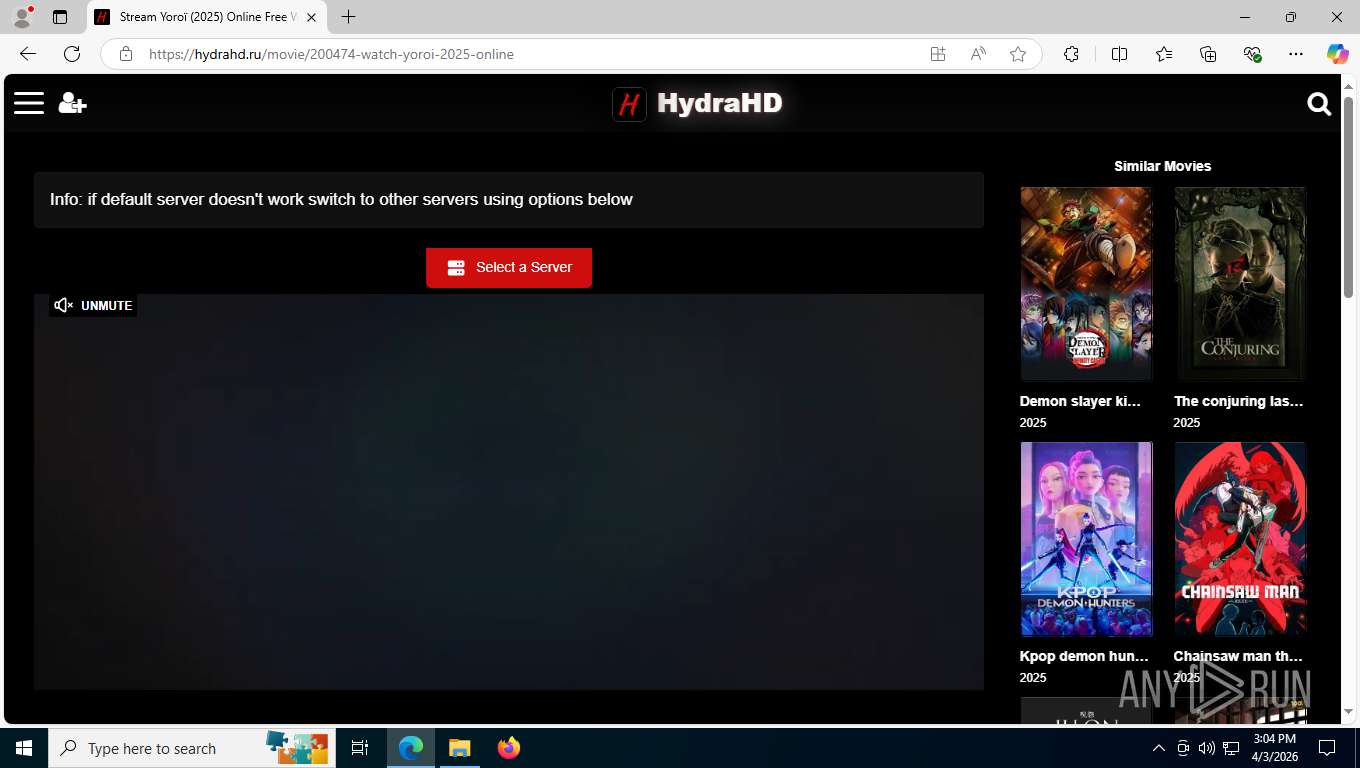Show hidden system tray icons
The image size is (1360, 768).
coord(1159,748)
